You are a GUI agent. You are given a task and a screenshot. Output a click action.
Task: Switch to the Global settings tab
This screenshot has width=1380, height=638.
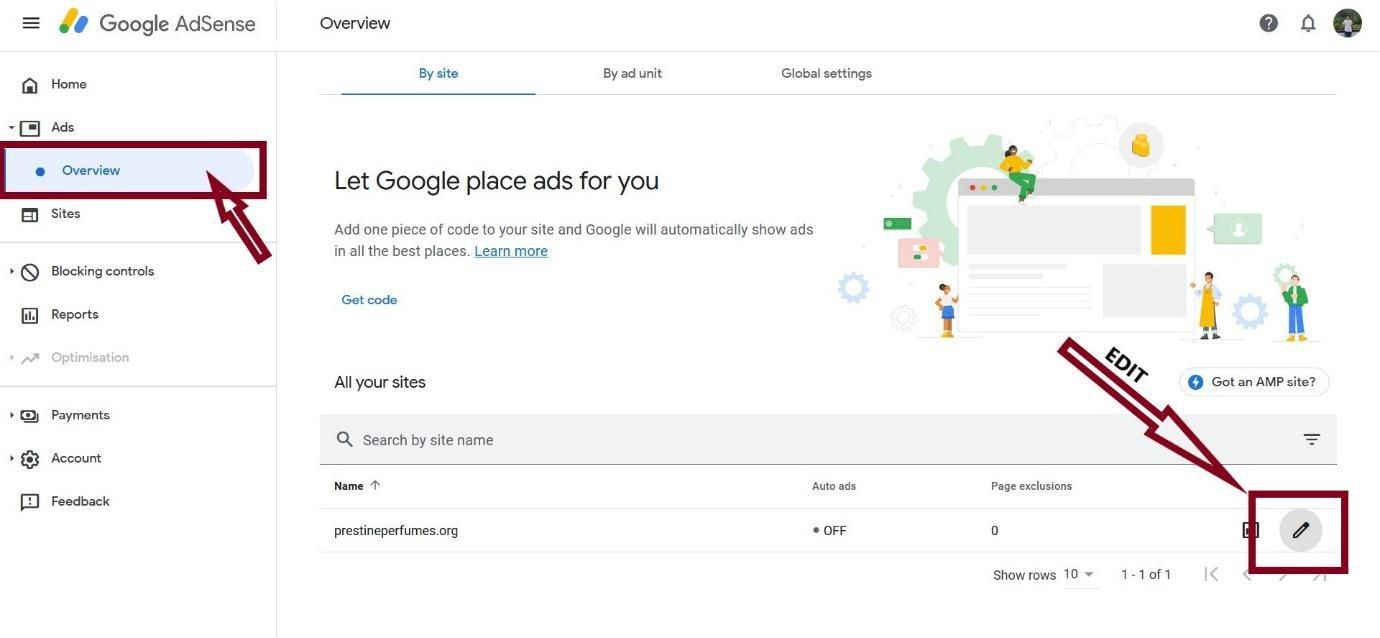[x=826, y=73]
